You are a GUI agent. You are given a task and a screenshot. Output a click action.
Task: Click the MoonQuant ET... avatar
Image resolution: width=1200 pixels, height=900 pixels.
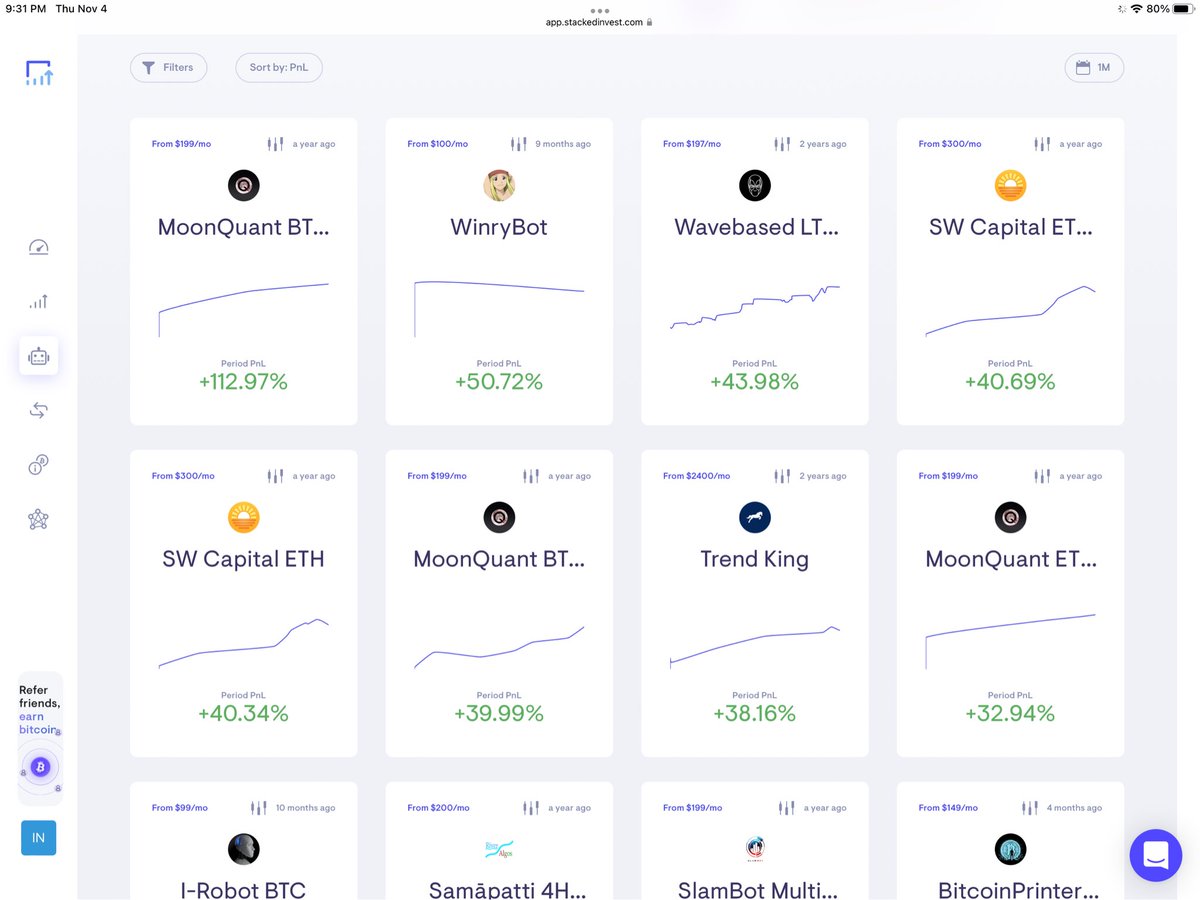[1010, 517]
